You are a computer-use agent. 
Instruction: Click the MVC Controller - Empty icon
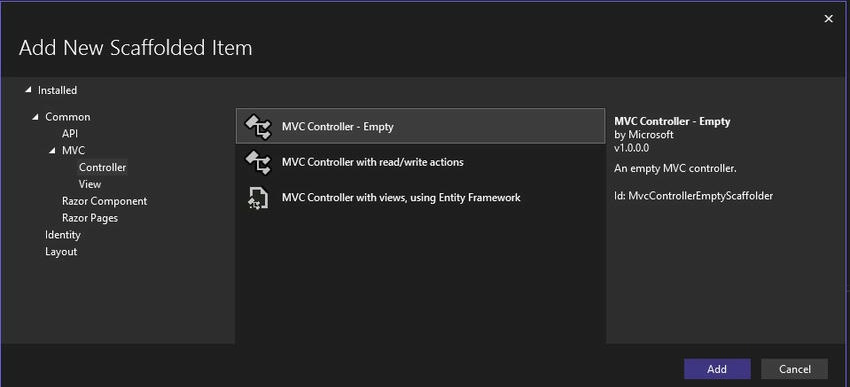[x=257, y=126]
